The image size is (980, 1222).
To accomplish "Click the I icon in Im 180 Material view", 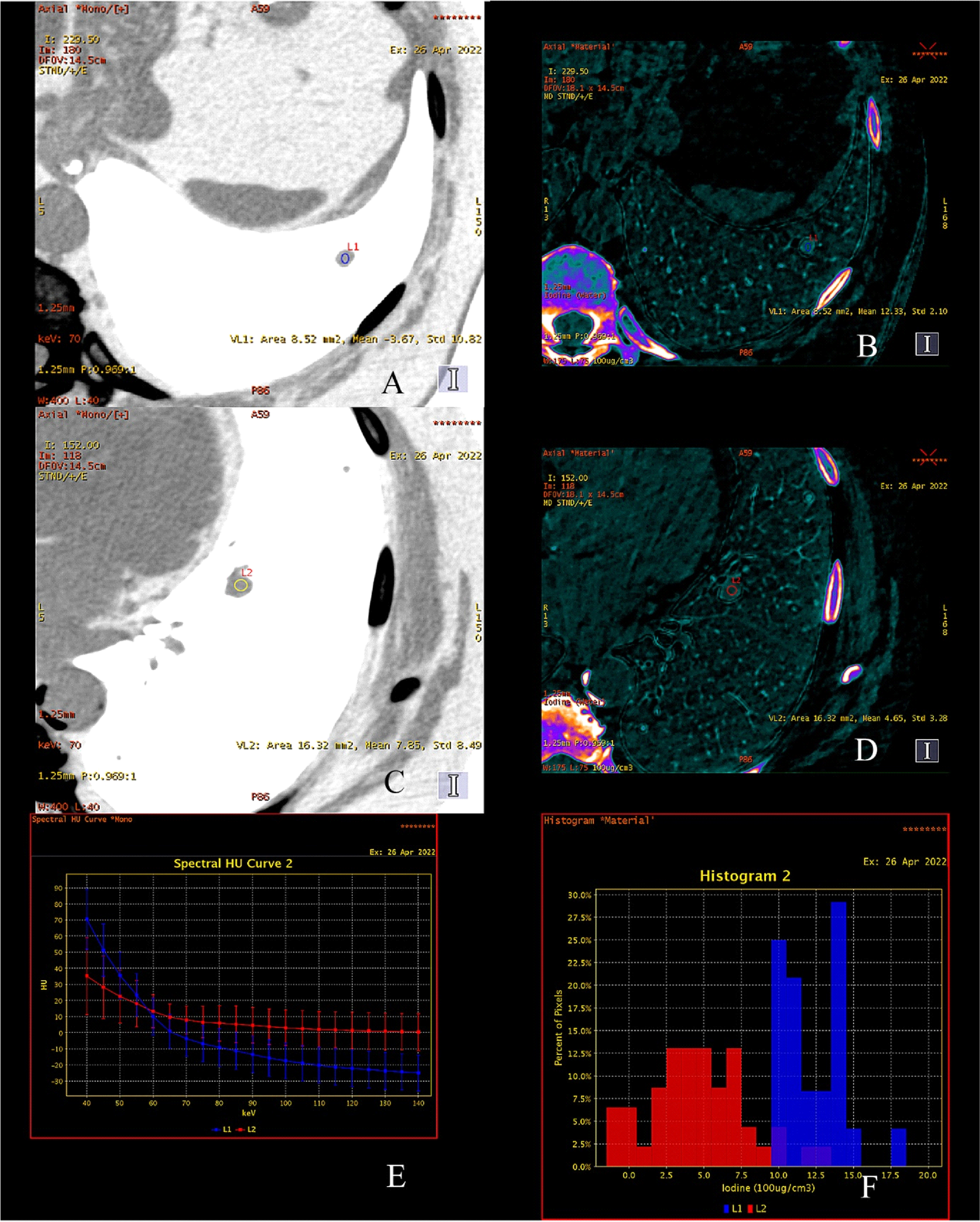I will pyautogui.click(x=927, y=344).
